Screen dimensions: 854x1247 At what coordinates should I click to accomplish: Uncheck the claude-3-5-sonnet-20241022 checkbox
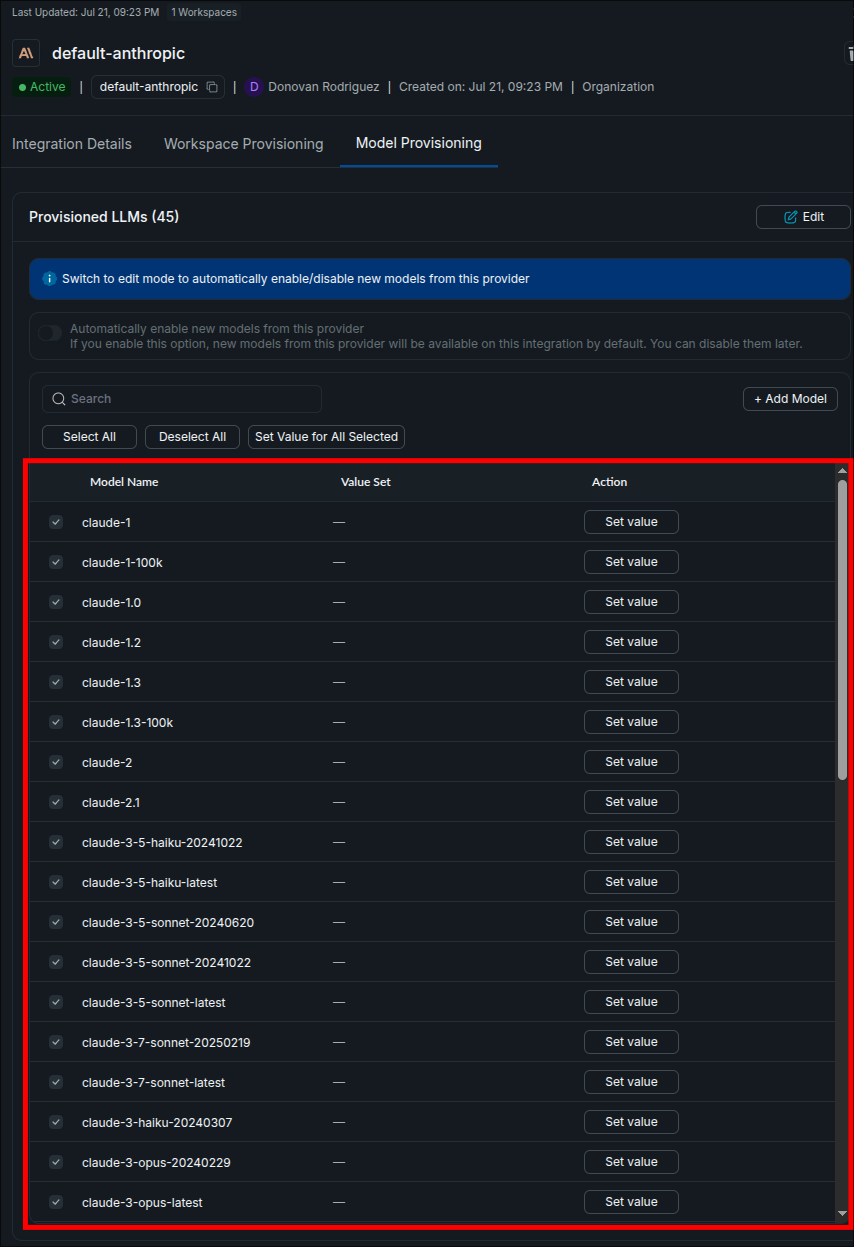pyautogui.click(x=56, y=962)
